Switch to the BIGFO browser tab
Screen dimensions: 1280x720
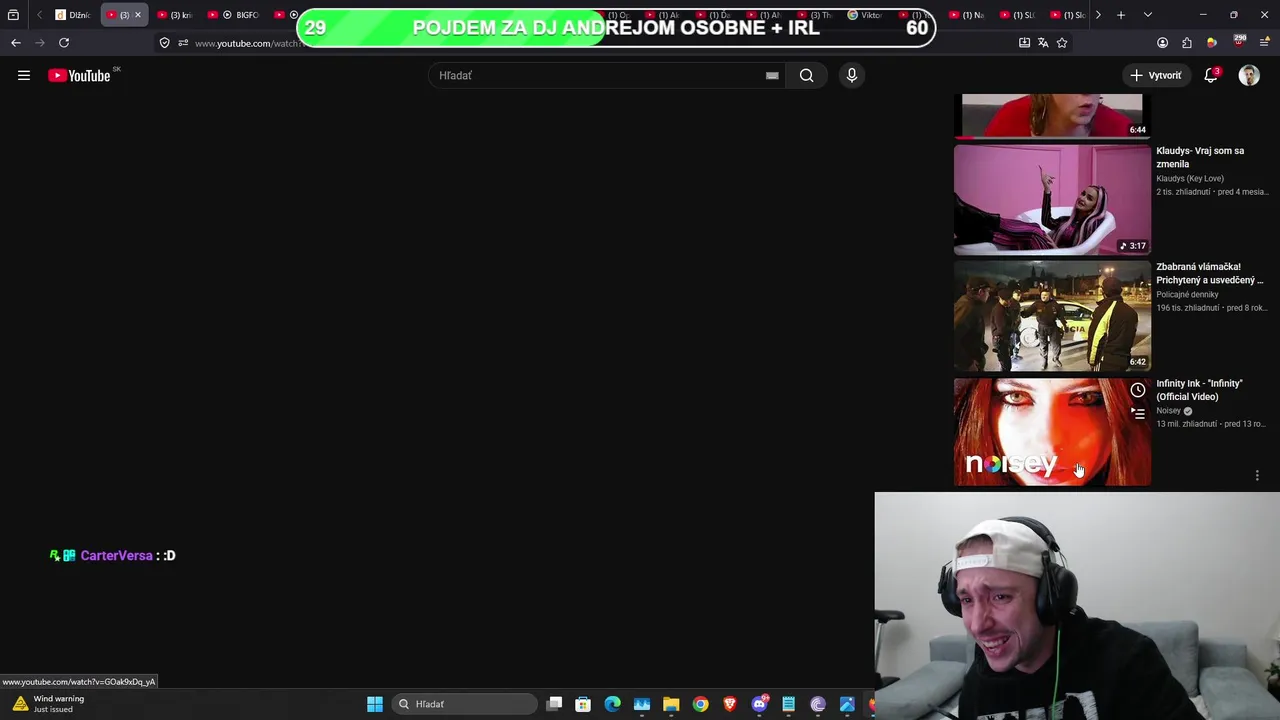point(234,15)
